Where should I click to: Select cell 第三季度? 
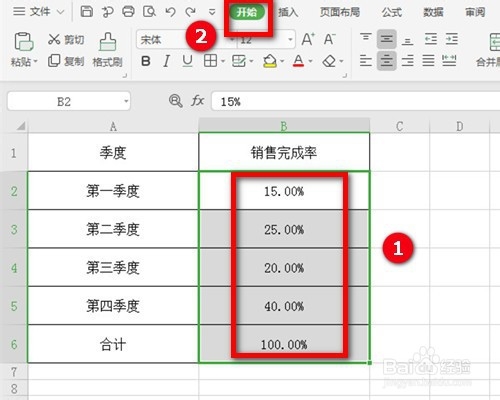click(113, 267)
